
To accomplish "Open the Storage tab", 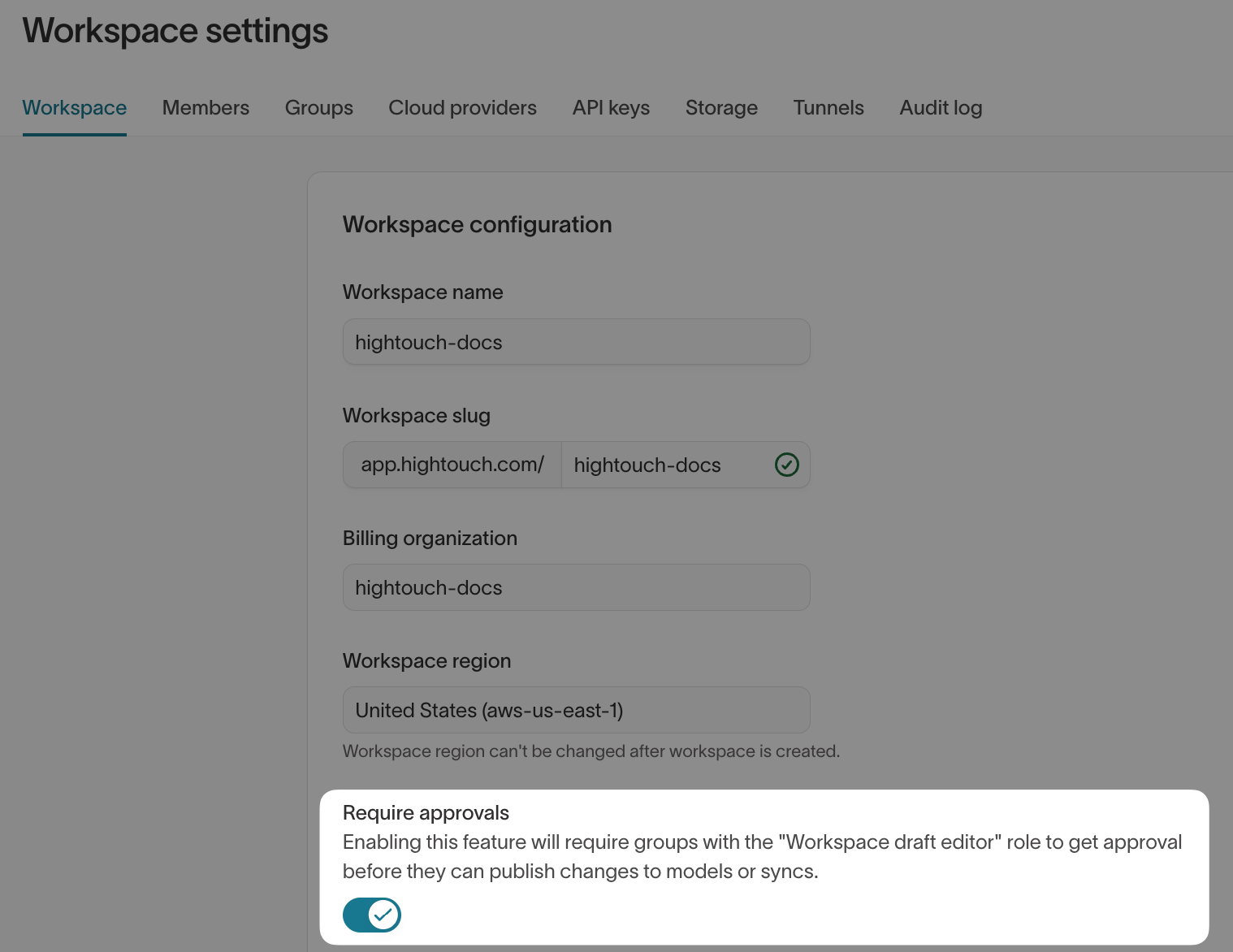I will click(721, 108).
